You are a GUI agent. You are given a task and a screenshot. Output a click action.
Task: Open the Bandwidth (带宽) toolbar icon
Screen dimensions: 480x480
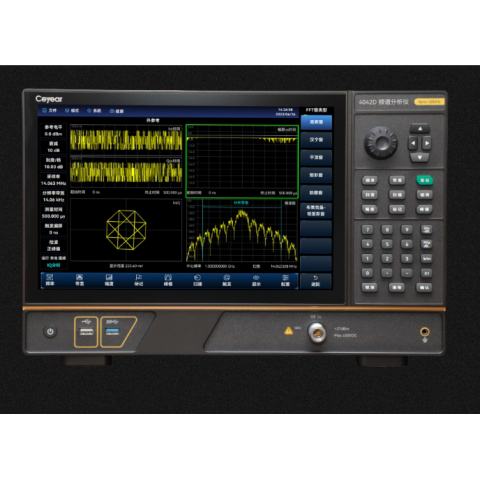tap(79, 280)
